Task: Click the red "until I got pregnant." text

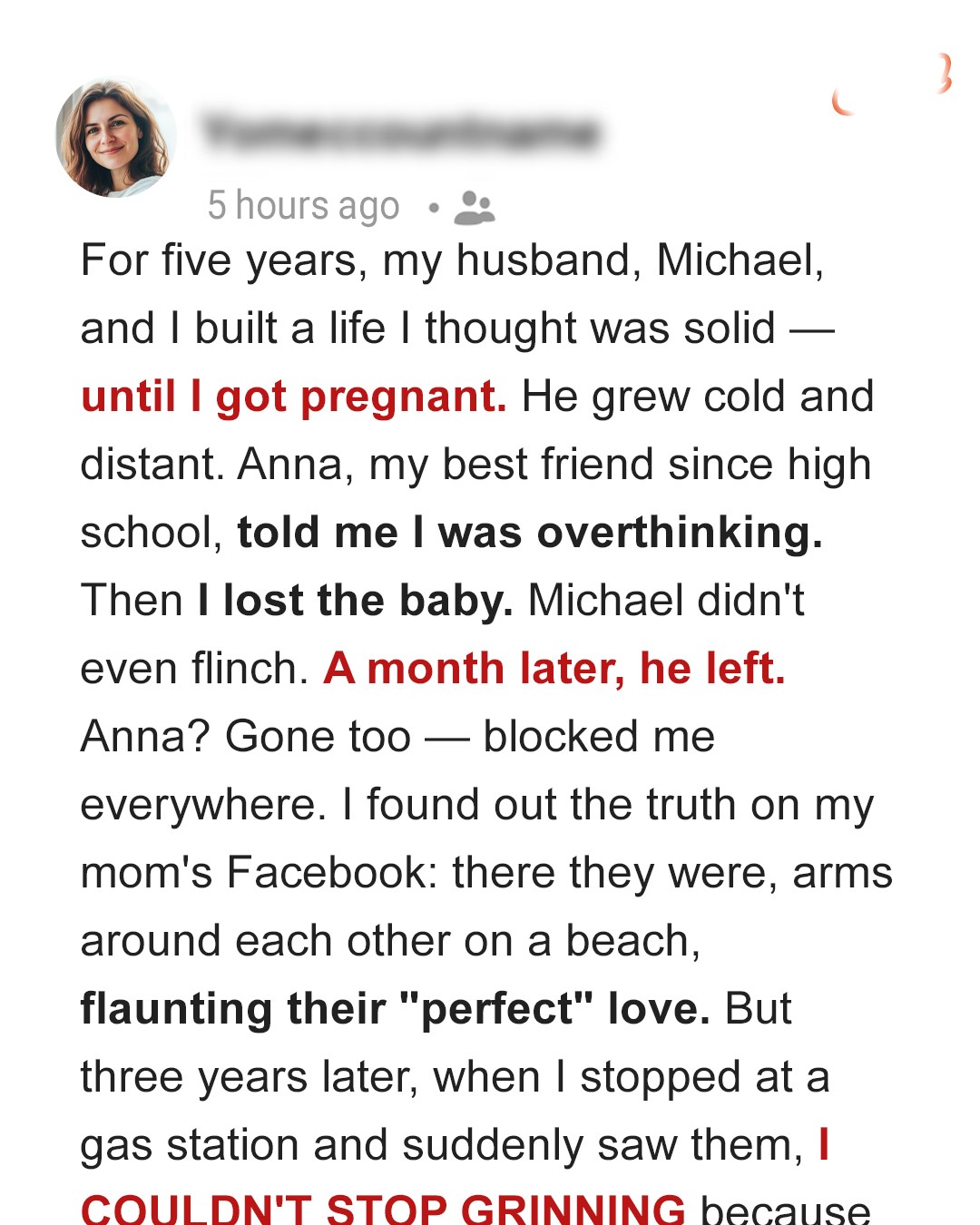Action: 293,397
